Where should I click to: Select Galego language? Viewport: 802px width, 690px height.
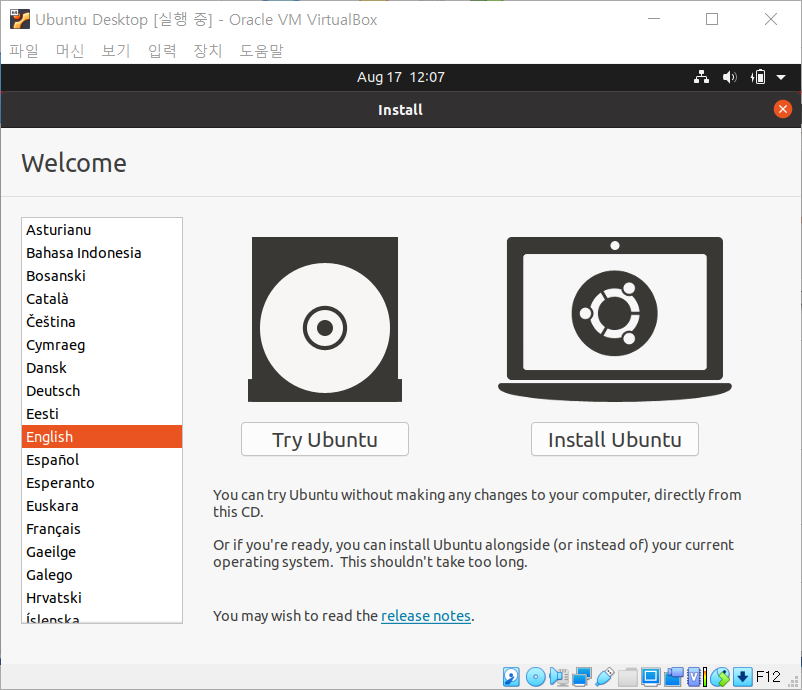102,575
